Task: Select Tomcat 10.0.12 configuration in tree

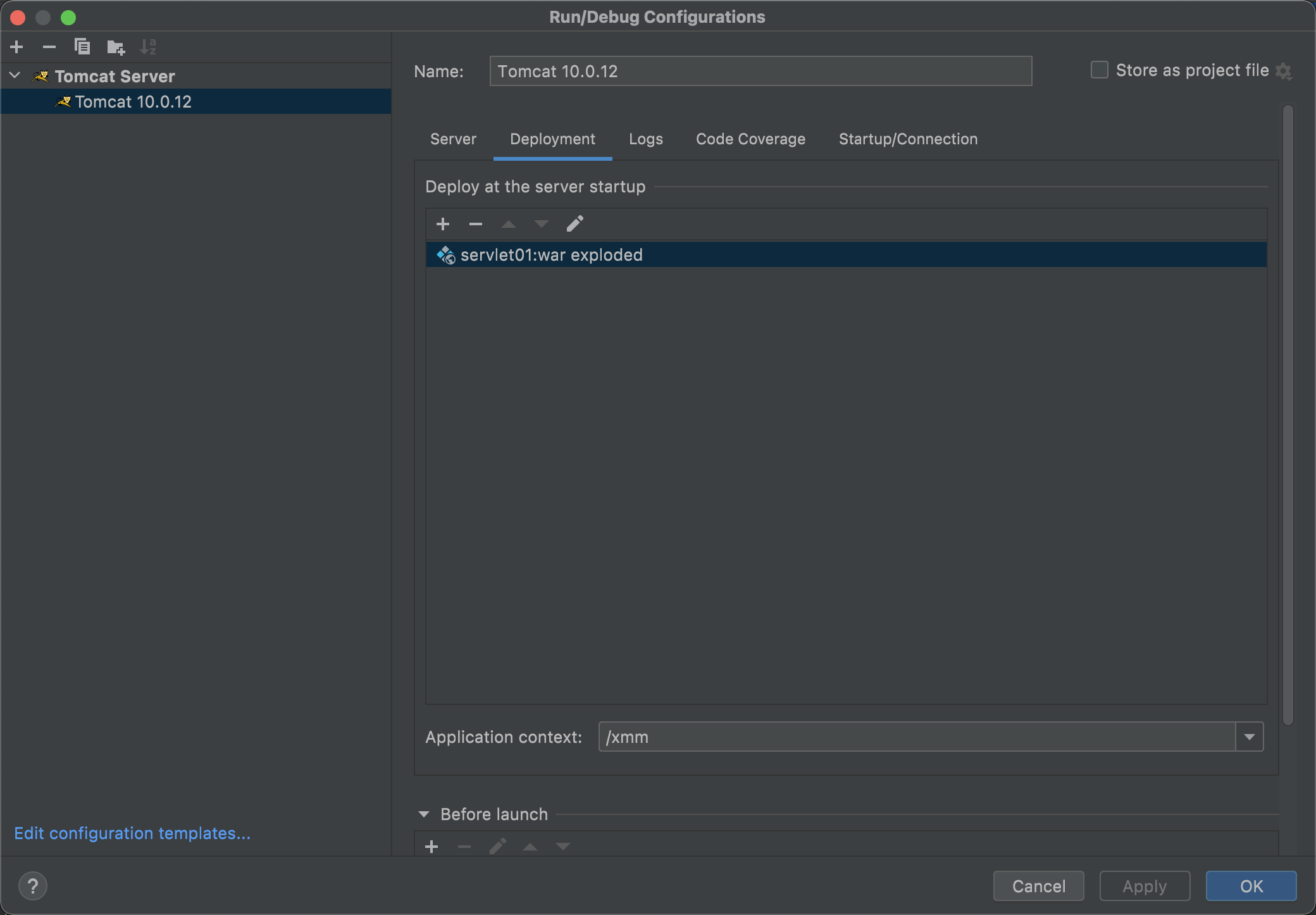Action: coord(196,102)
